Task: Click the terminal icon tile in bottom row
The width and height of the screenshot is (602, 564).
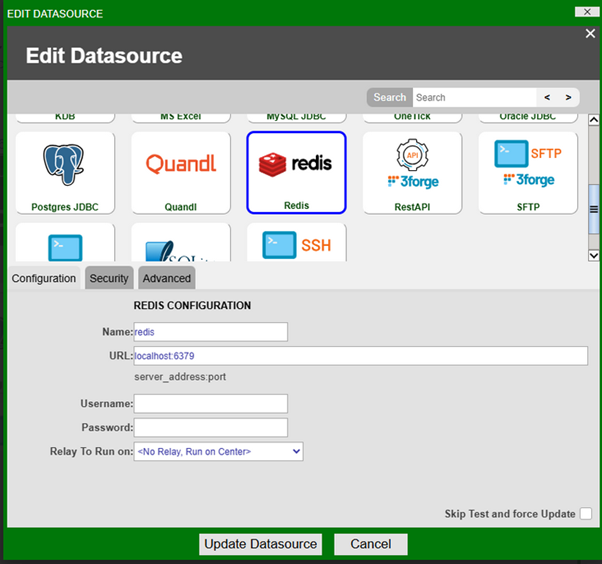Action: coord(65,243)
